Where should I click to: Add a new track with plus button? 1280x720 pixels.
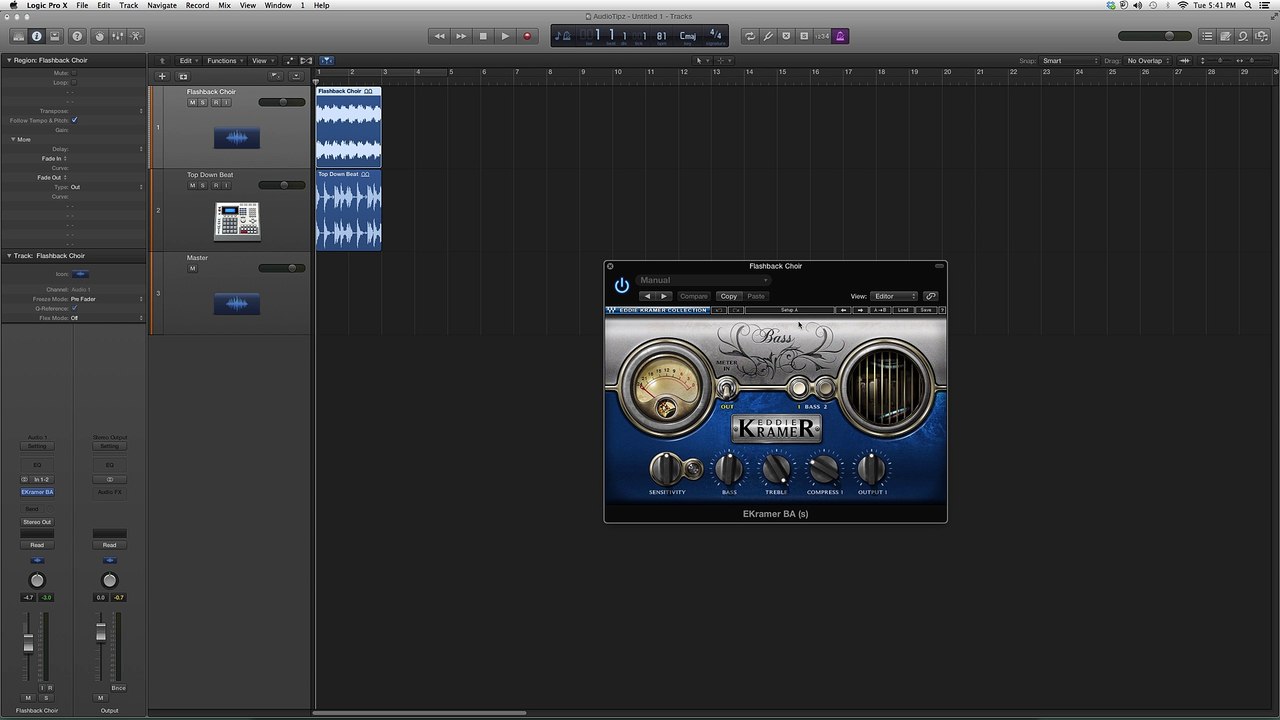tap(162, 76)
